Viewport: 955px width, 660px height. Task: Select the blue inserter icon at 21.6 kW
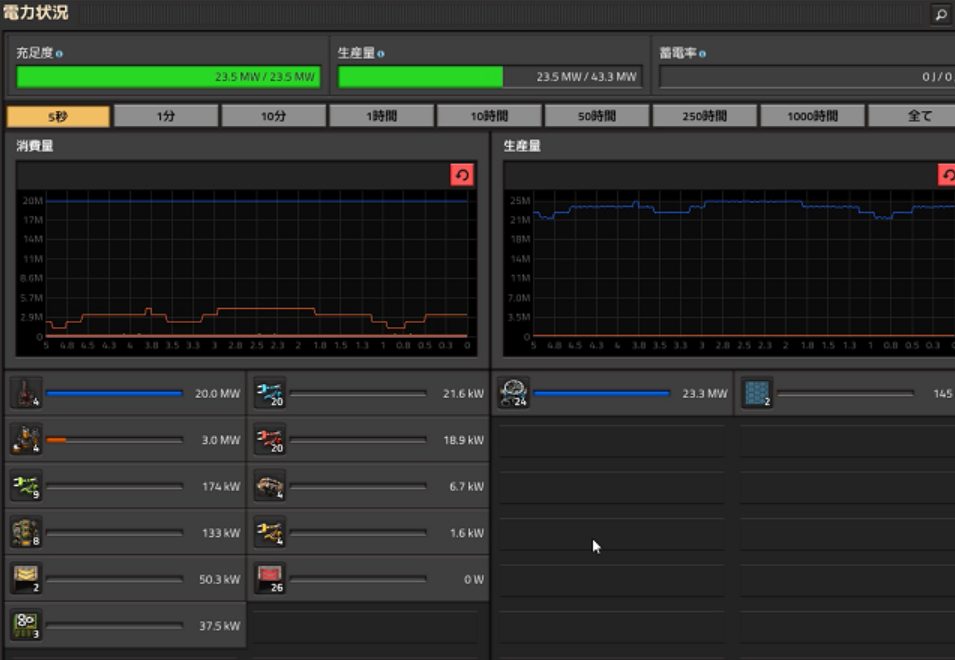[x=270, y=393]
